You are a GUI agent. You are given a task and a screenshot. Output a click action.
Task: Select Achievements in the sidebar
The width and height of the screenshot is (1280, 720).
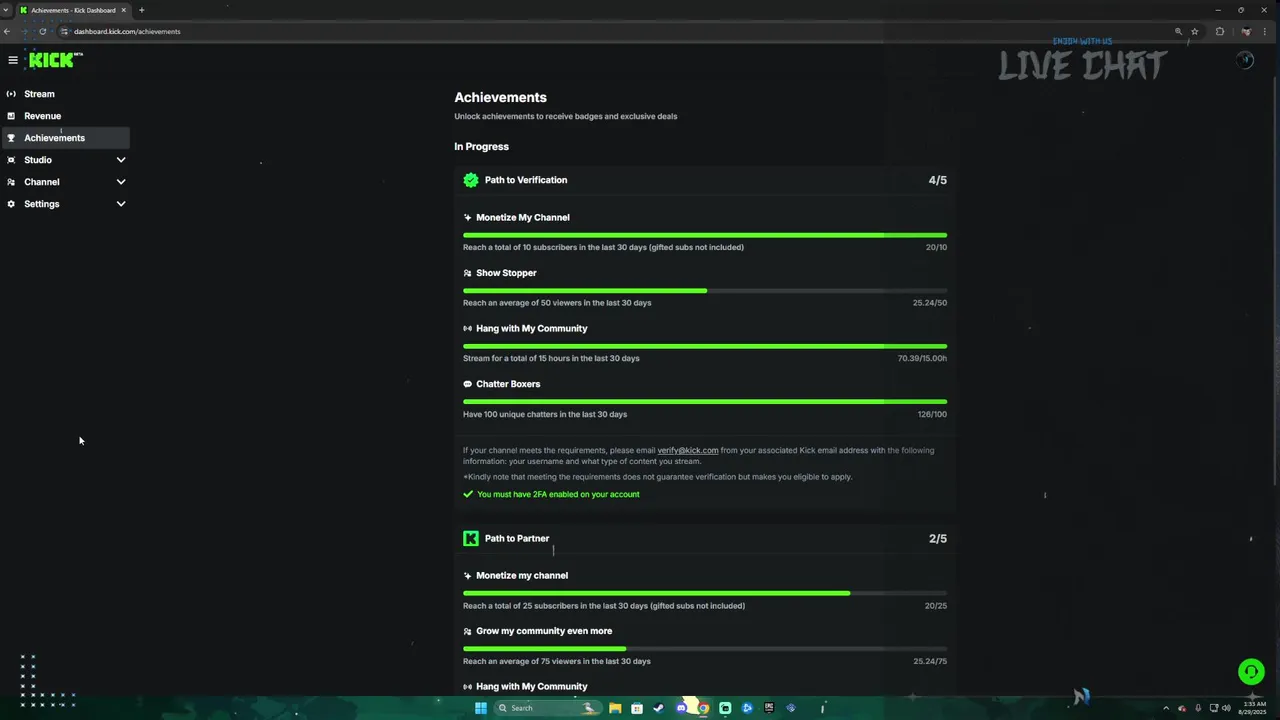pos(66,138)
